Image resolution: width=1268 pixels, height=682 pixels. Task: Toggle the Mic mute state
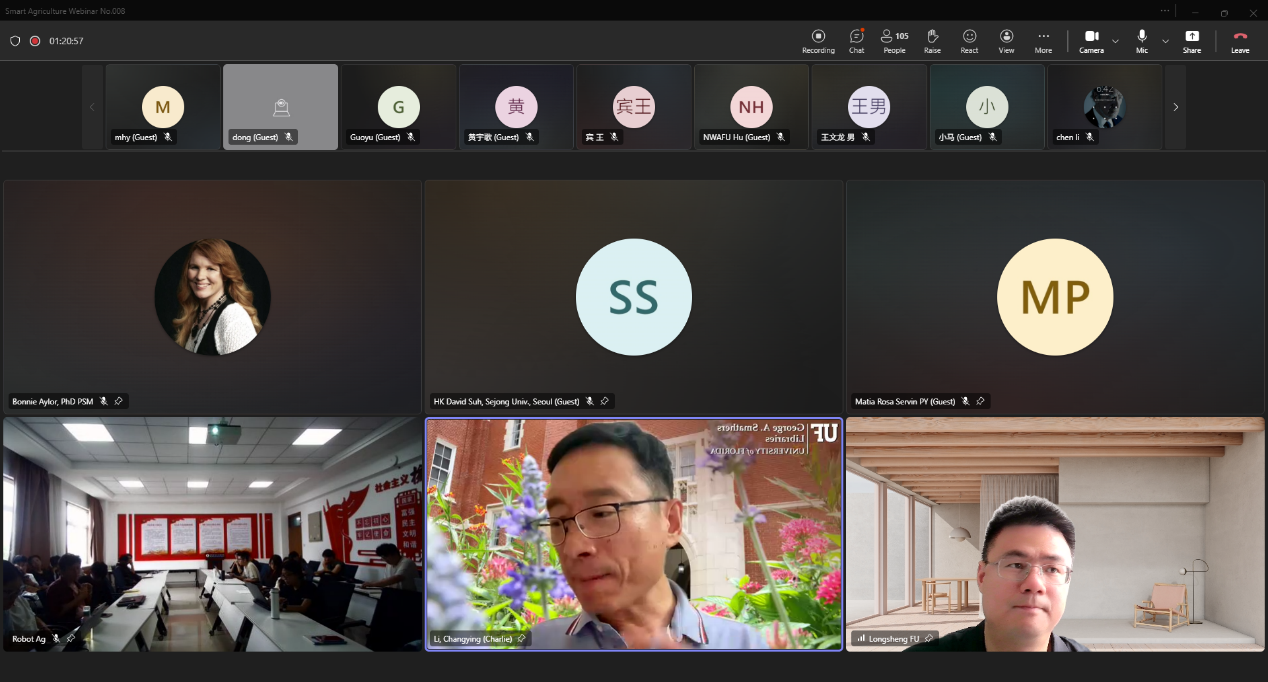tap(1142, 40)
